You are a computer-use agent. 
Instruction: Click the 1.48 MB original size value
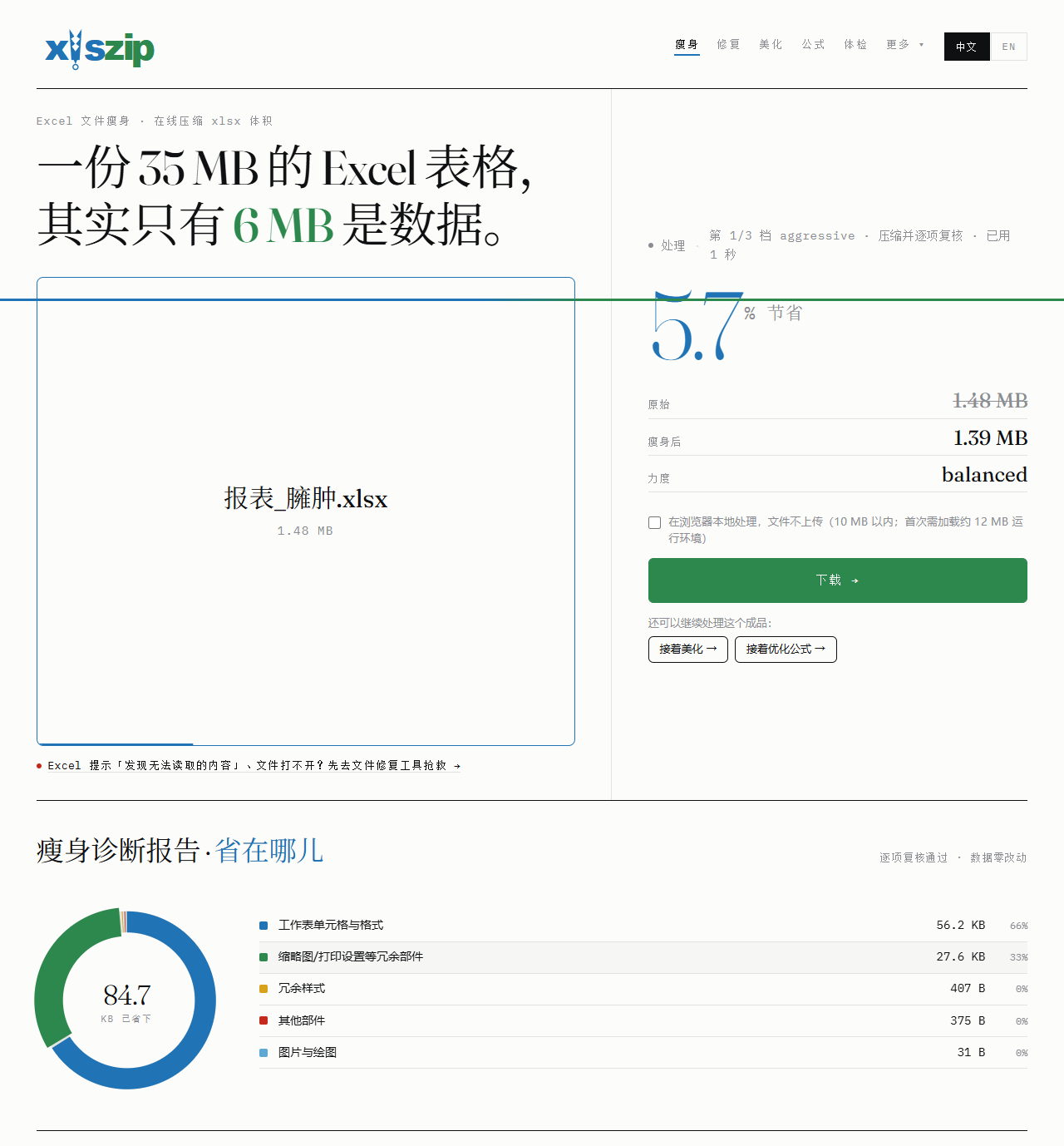pyautogui.click(x=990, y=401)
